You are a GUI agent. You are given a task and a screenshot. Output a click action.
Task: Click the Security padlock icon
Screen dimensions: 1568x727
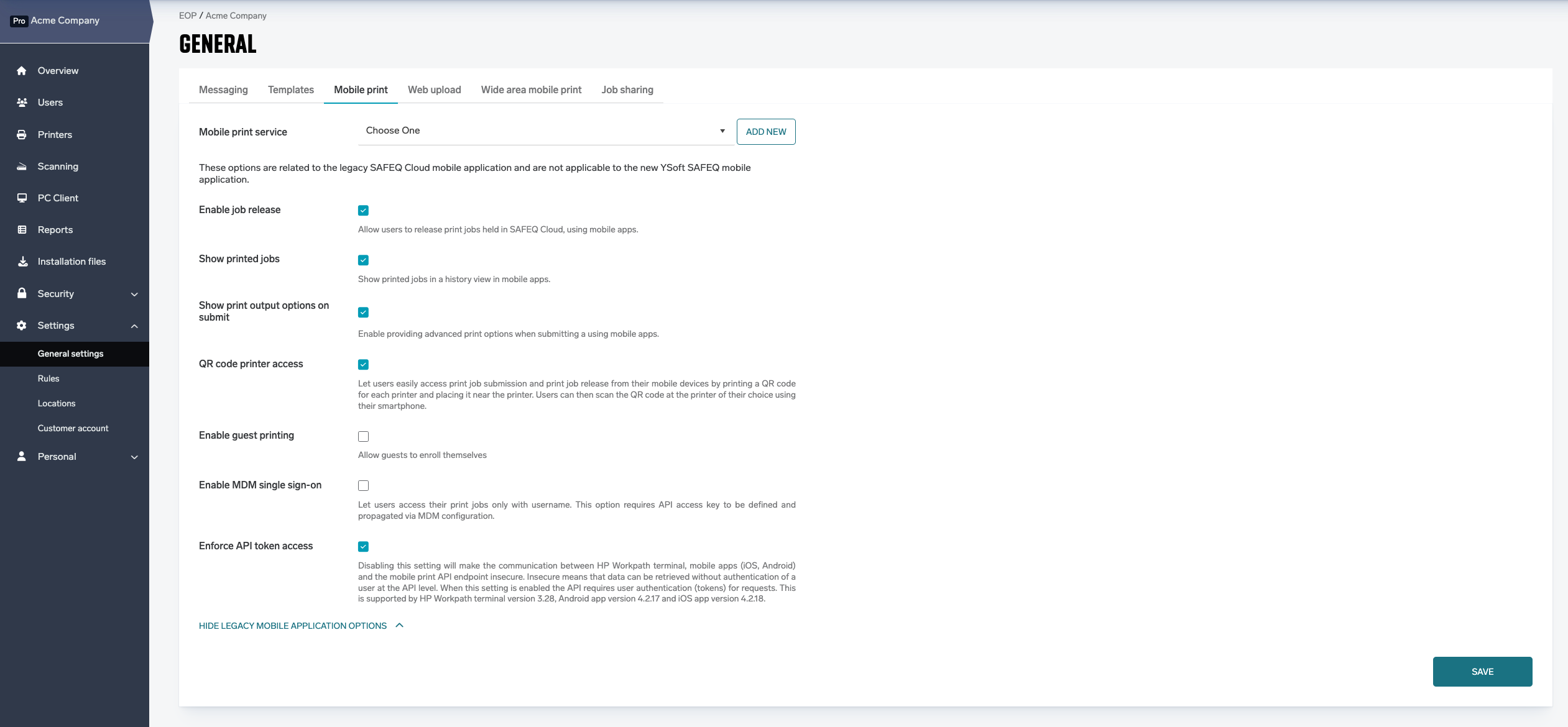22,293
